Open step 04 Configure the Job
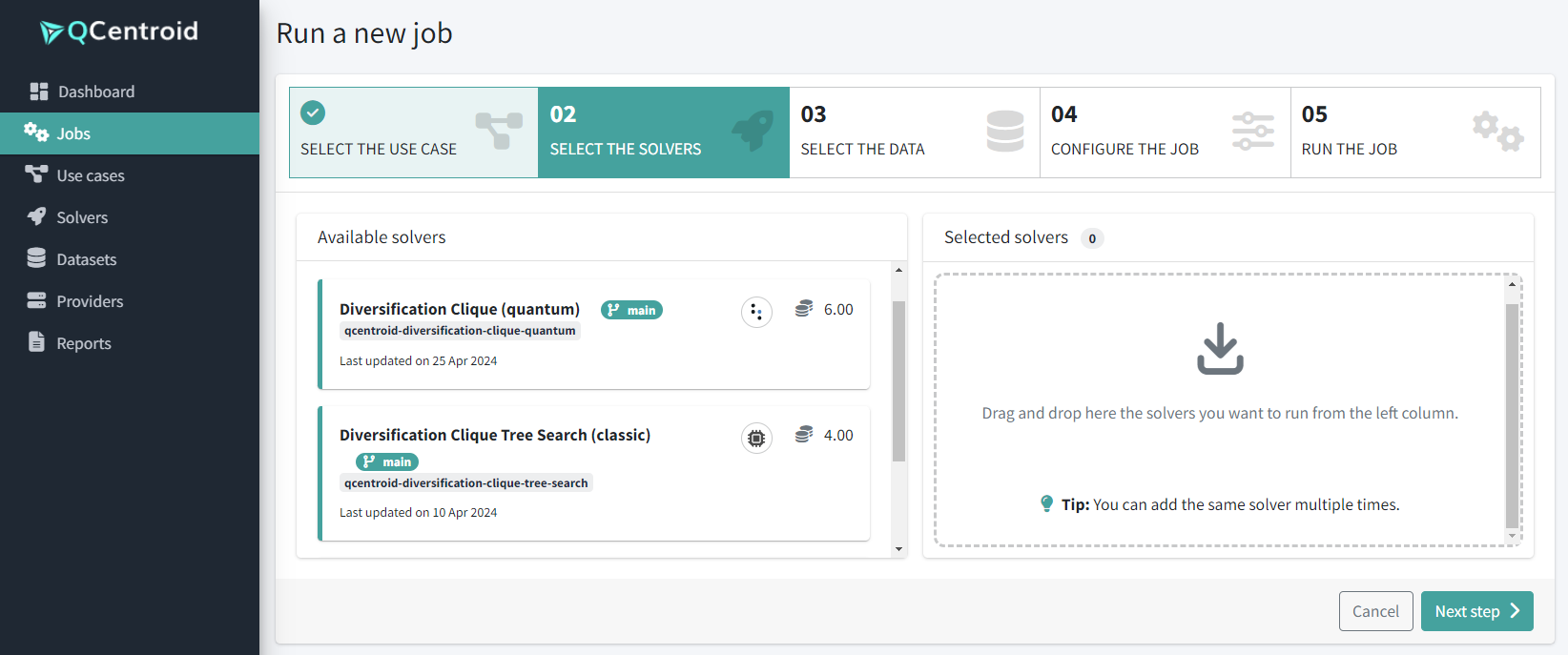Screen dimensions: 1568x655 click(1164, 133)
